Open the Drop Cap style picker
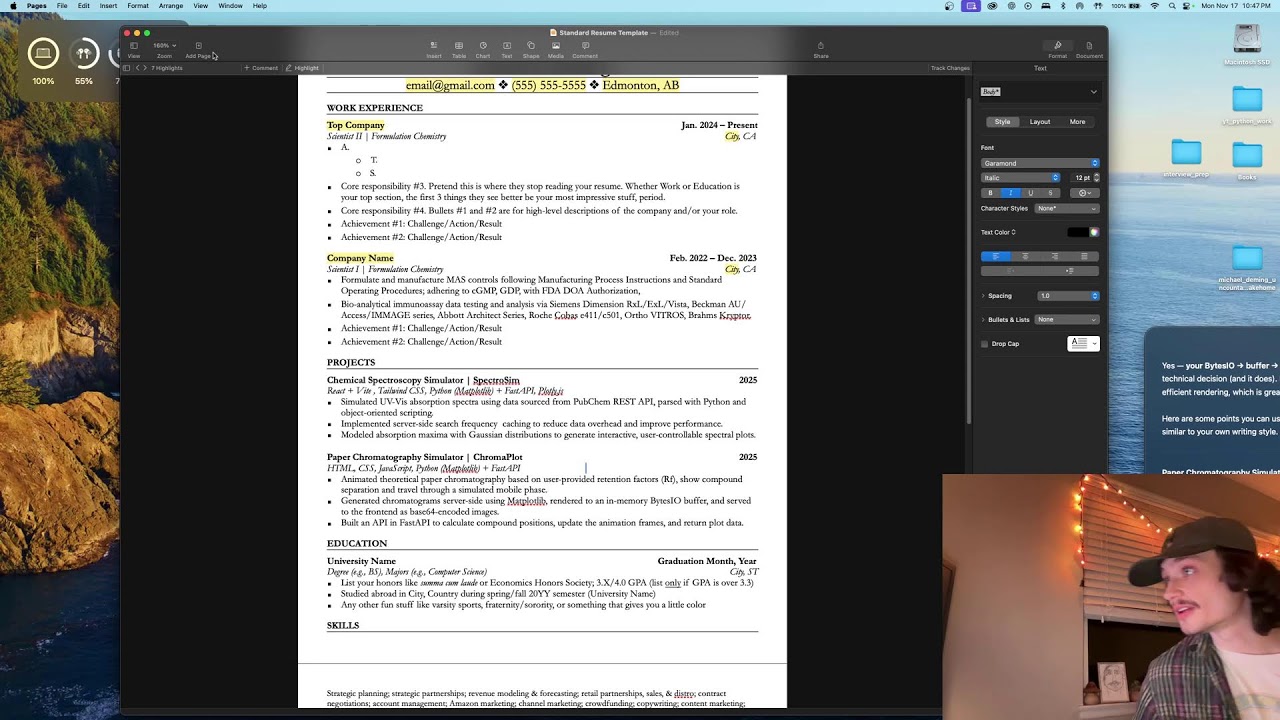Viewport: 1280px width, 720px height. 1083,344
